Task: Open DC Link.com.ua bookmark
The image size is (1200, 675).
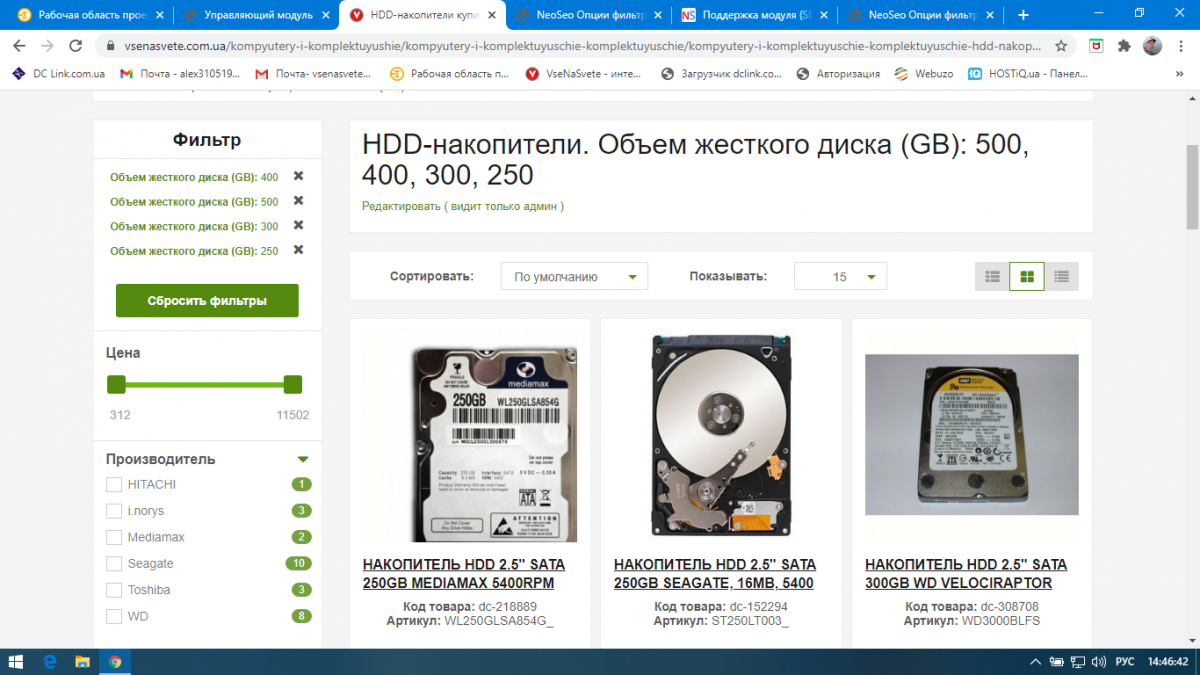Action: [x=58, y=73]
